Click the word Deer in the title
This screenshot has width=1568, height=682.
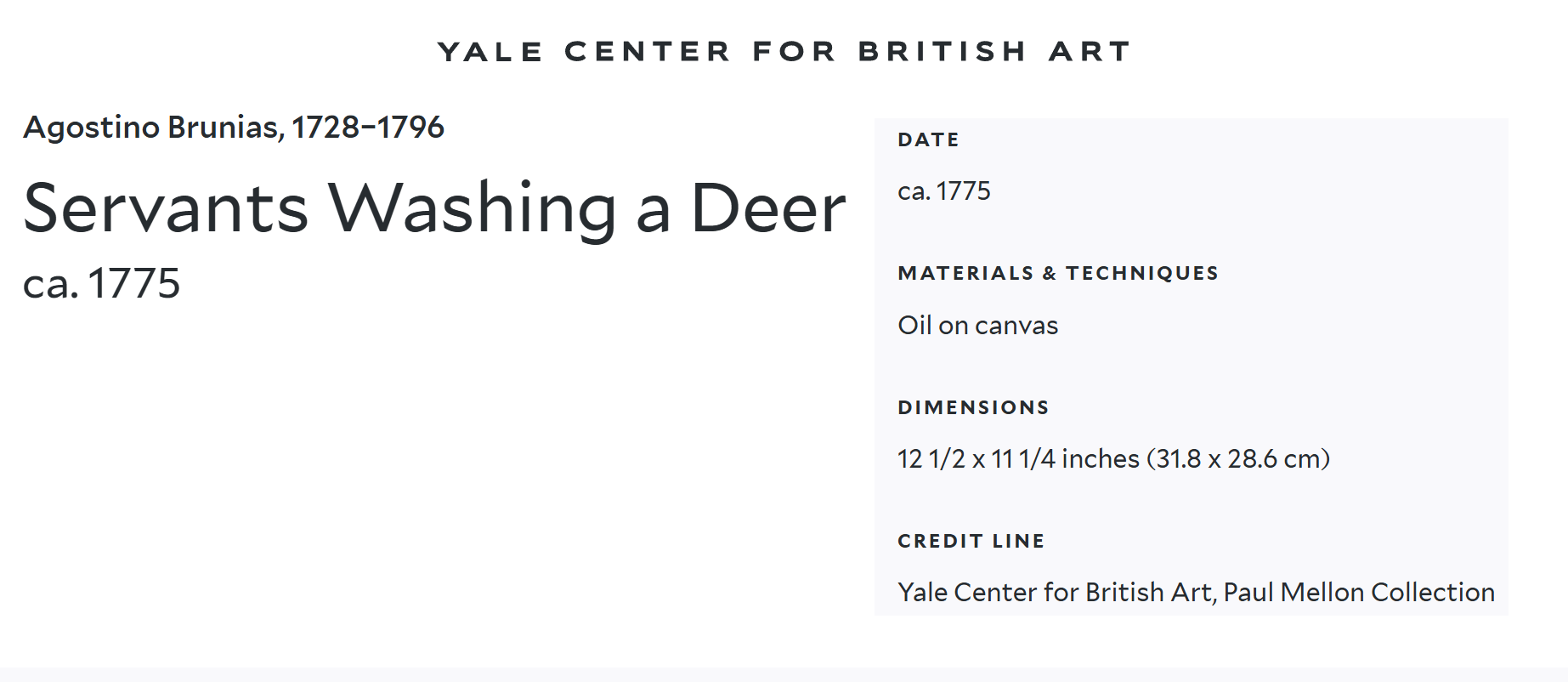pyautogui.click(x=768, y=208)
